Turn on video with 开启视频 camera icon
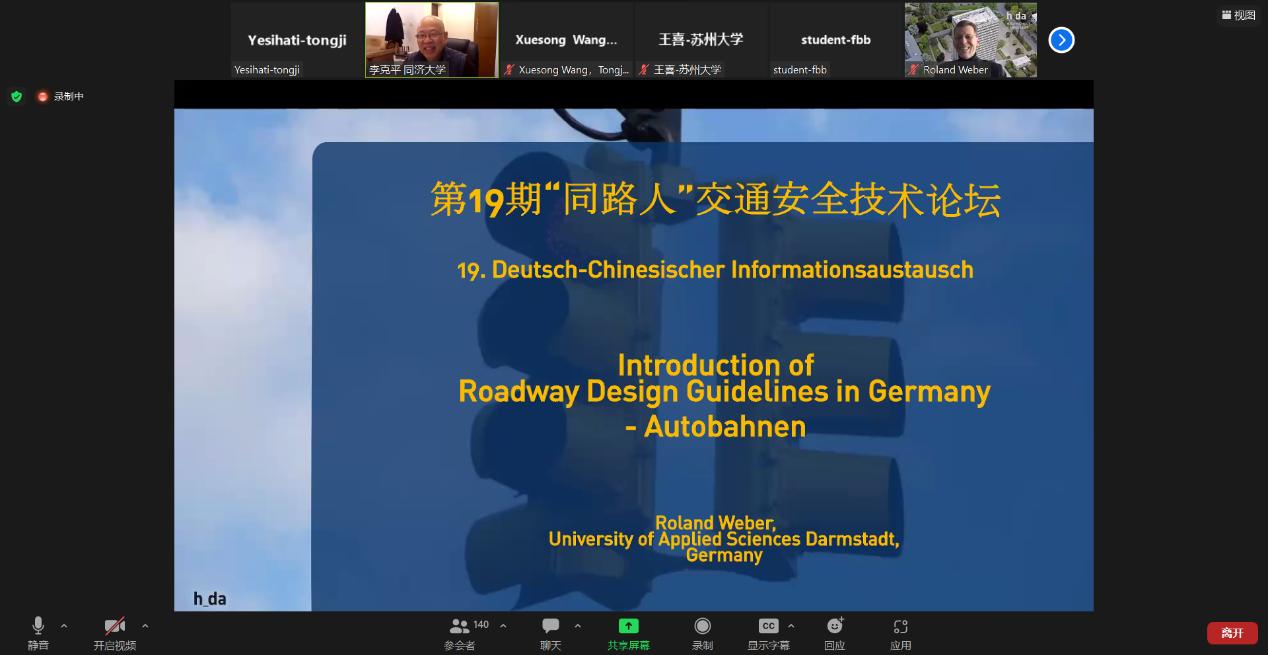The width and height of the screenshot is (1268, 655). pyautogui.click(x=115, y=626)
